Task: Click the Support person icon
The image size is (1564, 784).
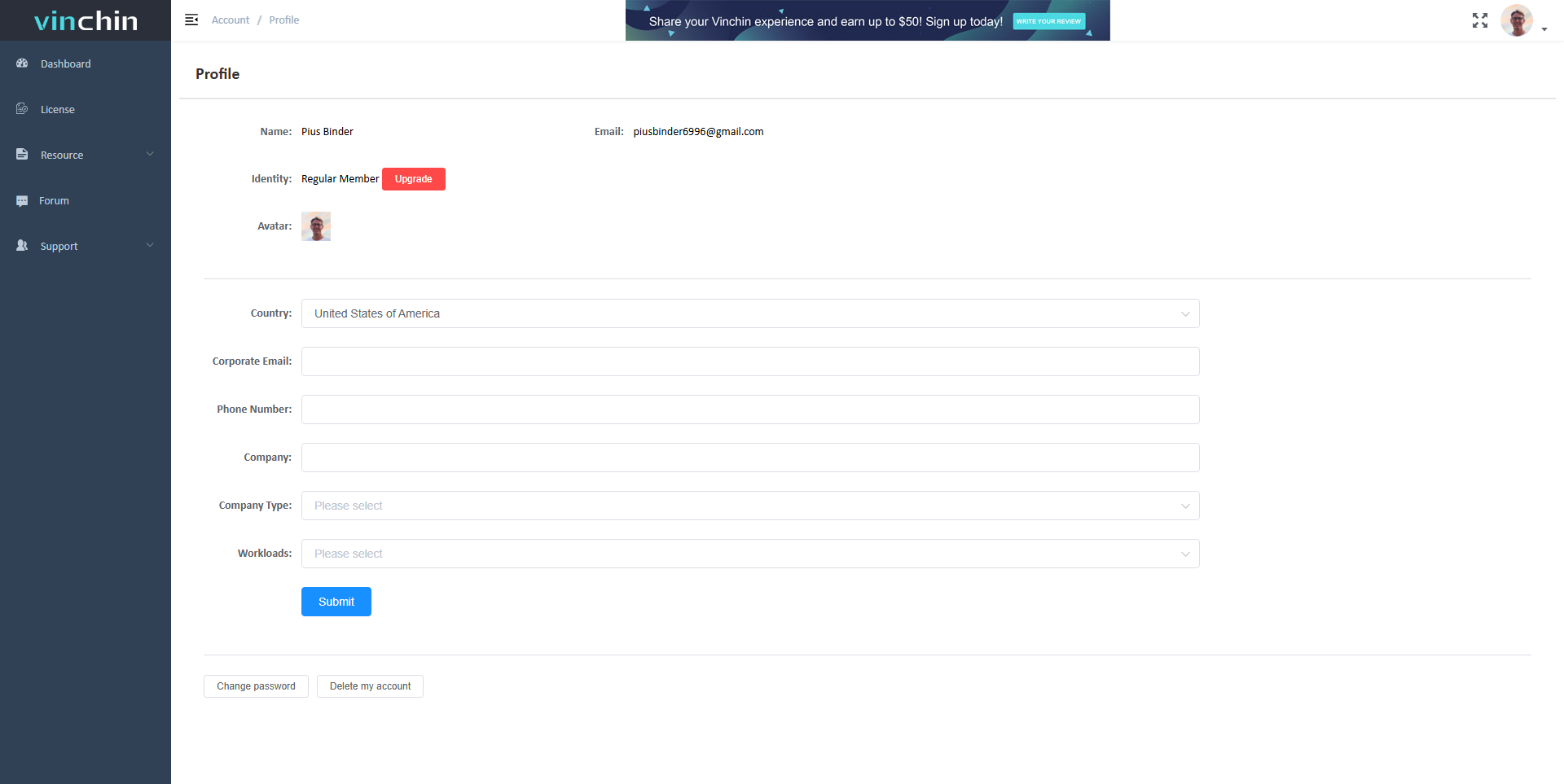Action: [x=22, y=246]
